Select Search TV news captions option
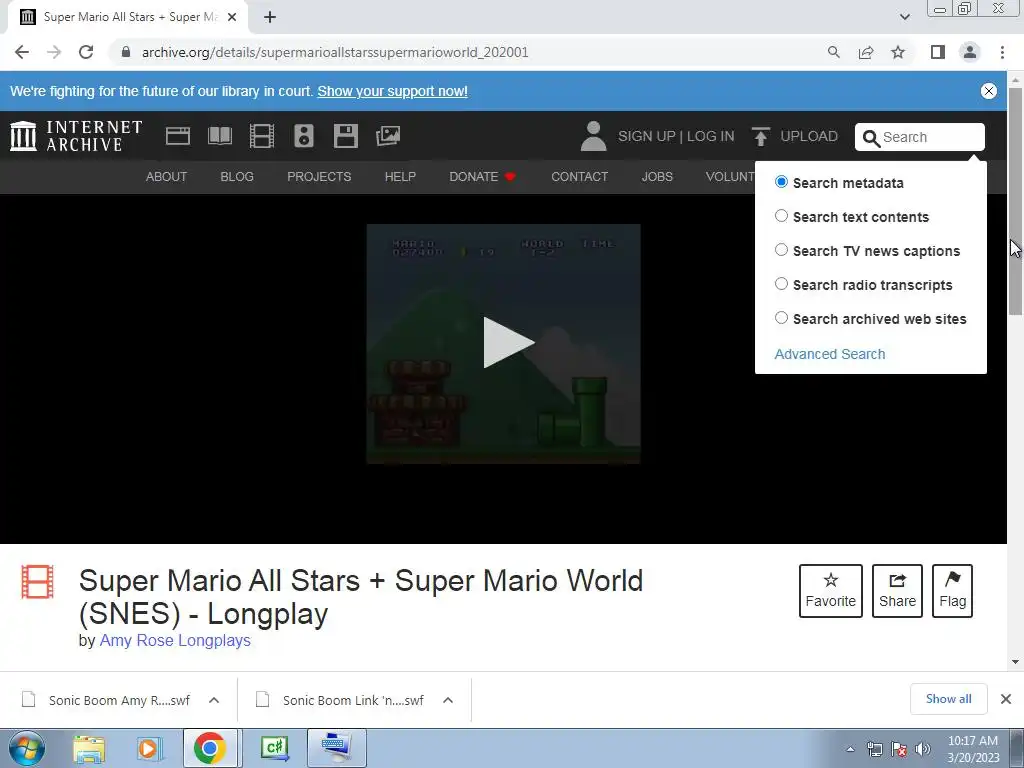 [781, 249]
